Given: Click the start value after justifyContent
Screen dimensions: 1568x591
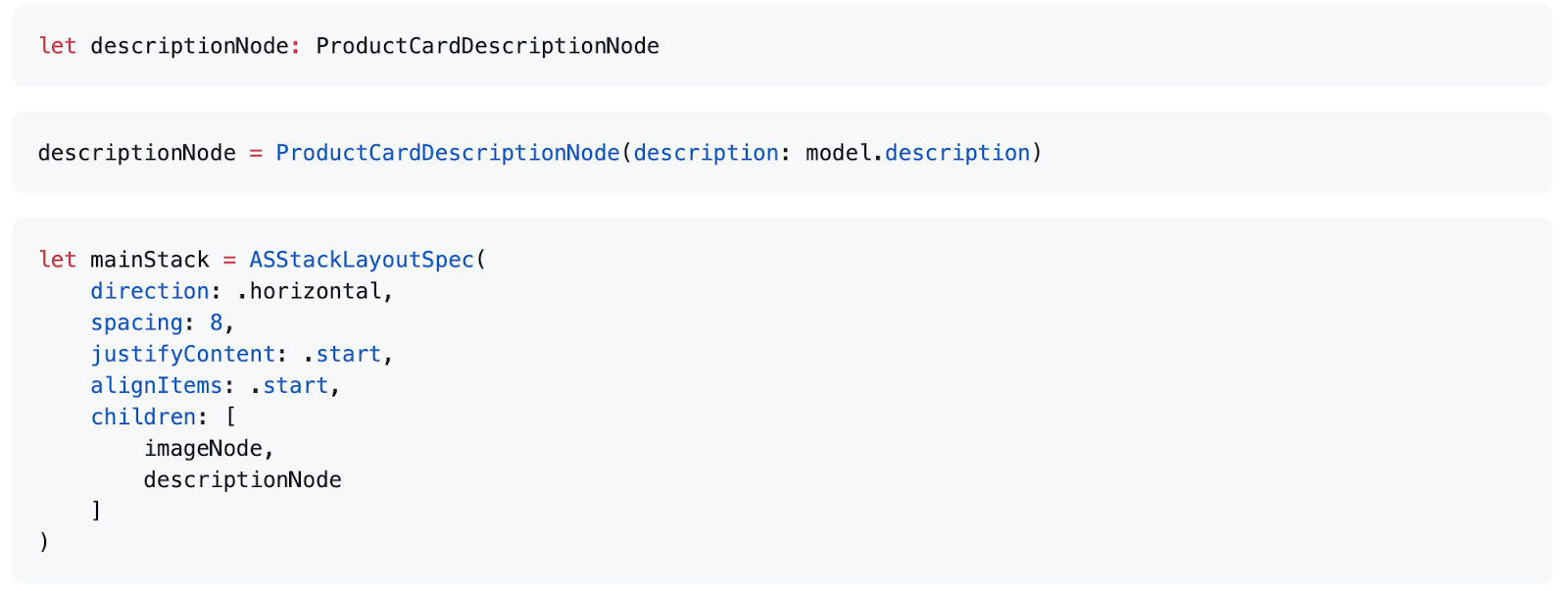Looking at the screenshot, I should click(x=348, y=354).
